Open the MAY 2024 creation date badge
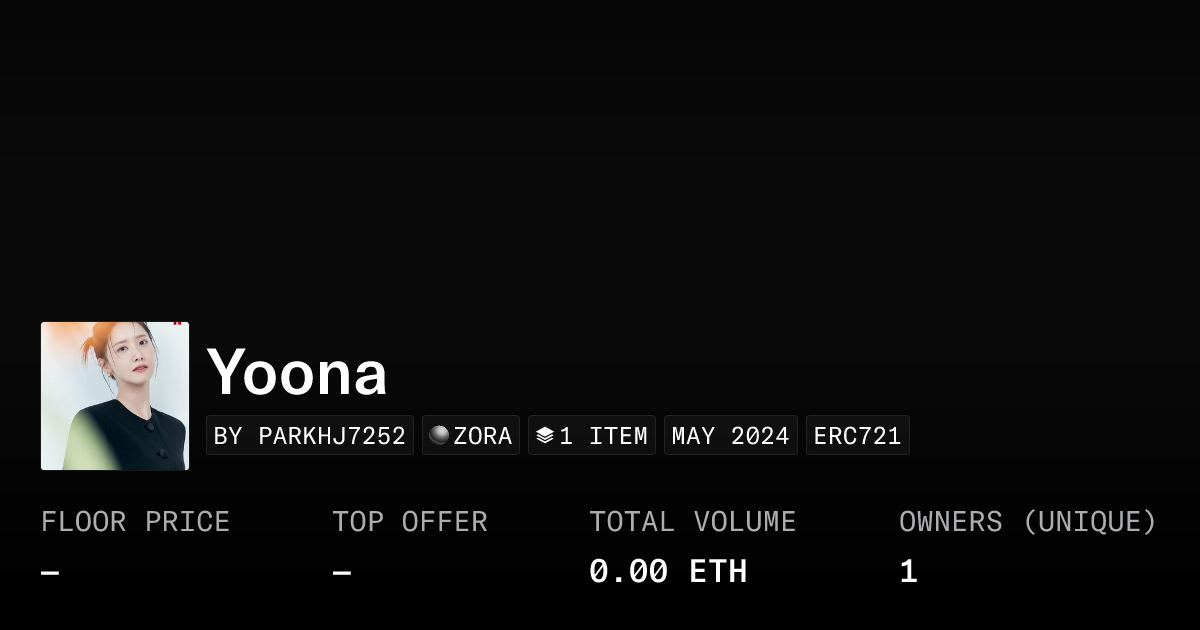This screenshot has width=1200, height=630. click(730, 435)
